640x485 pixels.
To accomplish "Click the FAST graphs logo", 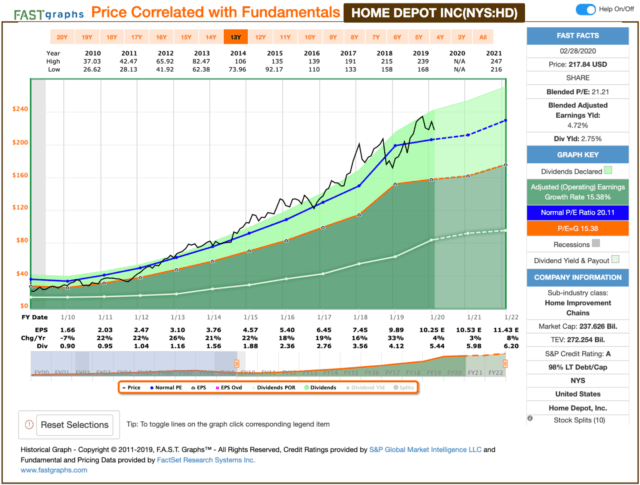I will 49,15.
